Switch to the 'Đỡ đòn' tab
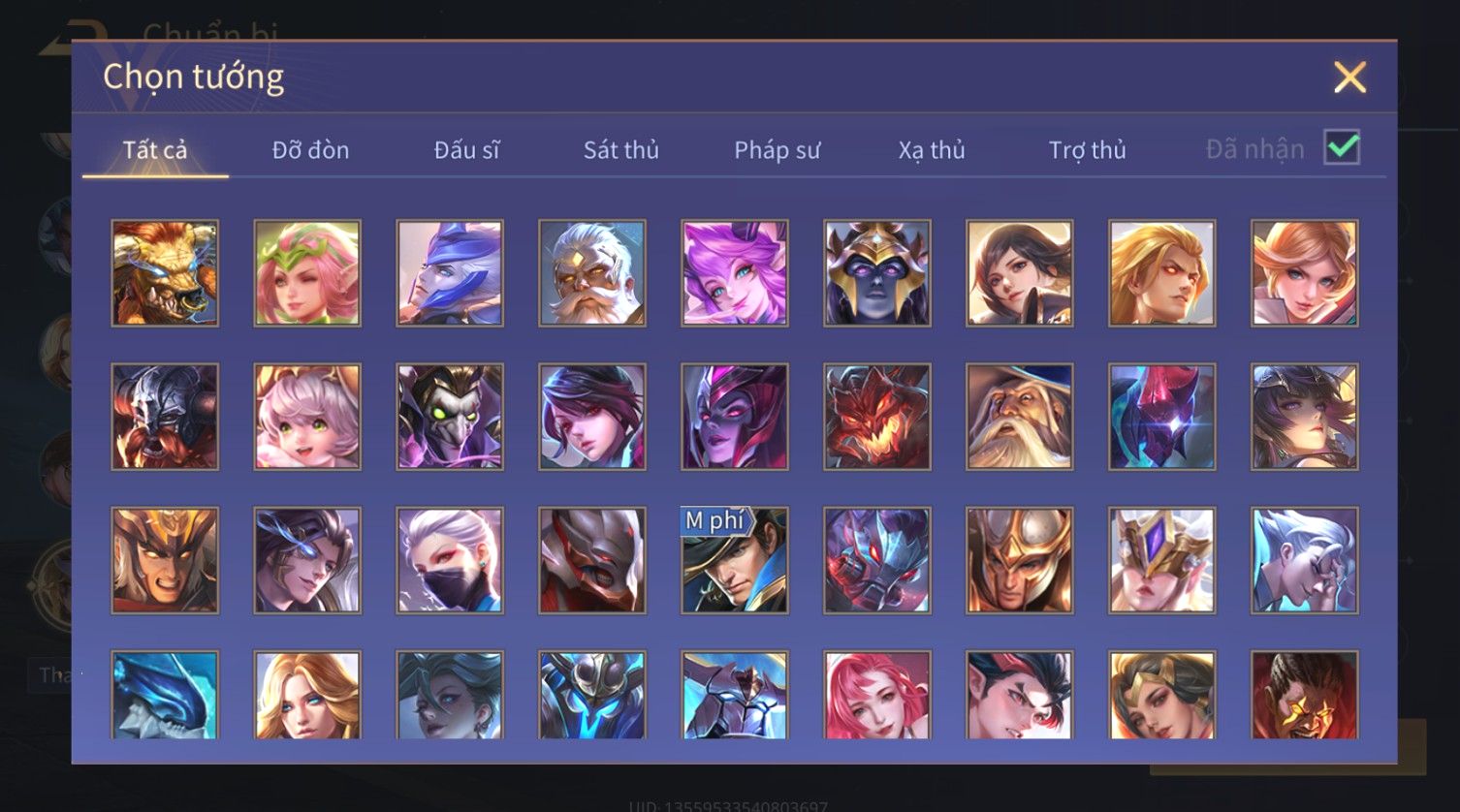Image resolution: width=1460 pixels, height=812 pixels. click(x=310, y=150)
